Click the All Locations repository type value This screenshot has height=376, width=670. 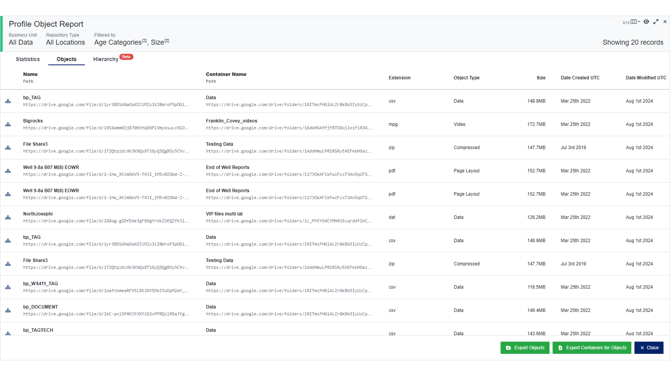[65, 42]
